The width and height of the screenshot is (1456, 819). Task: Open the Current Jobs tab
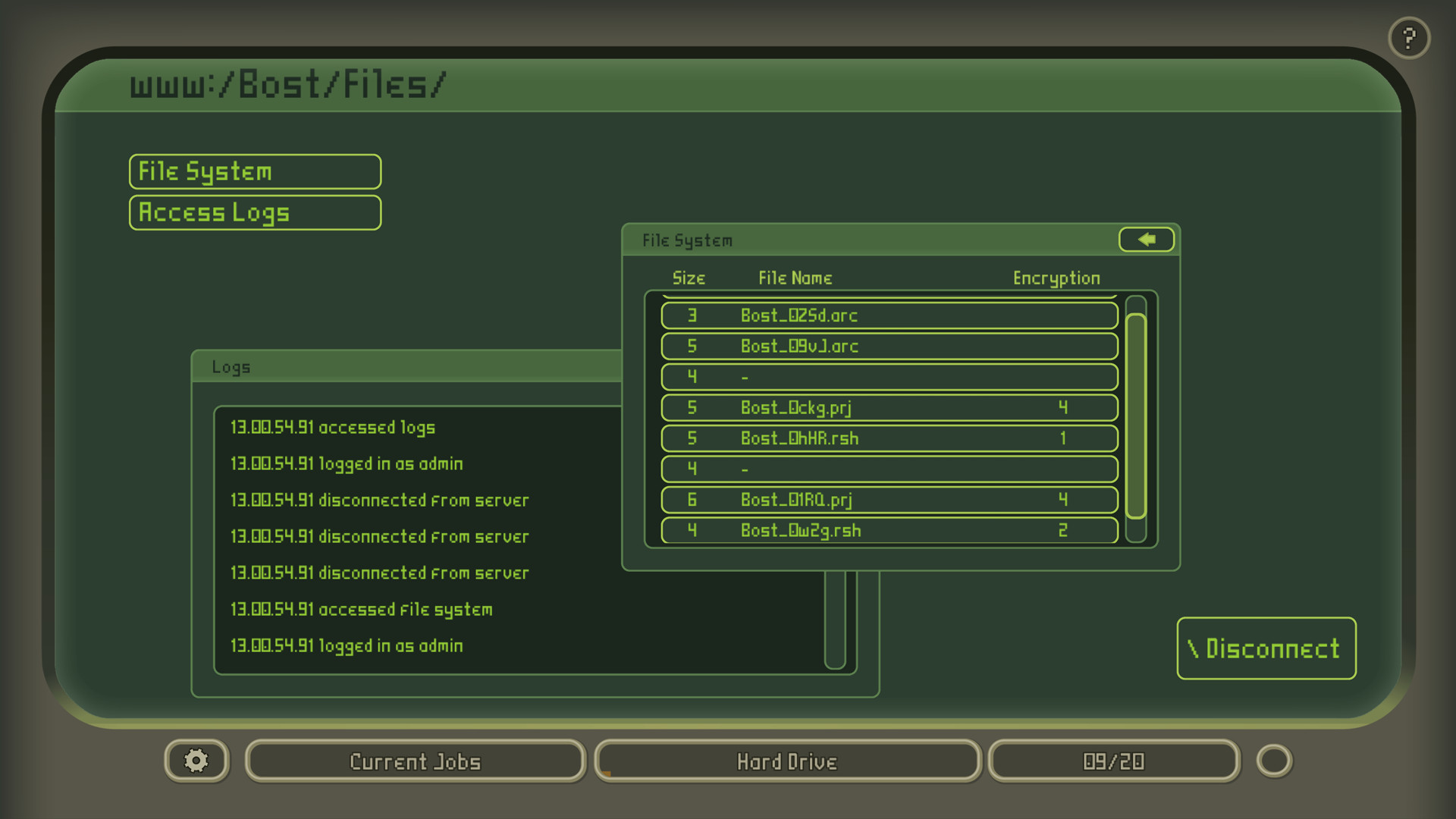click(x=414, y=761)
